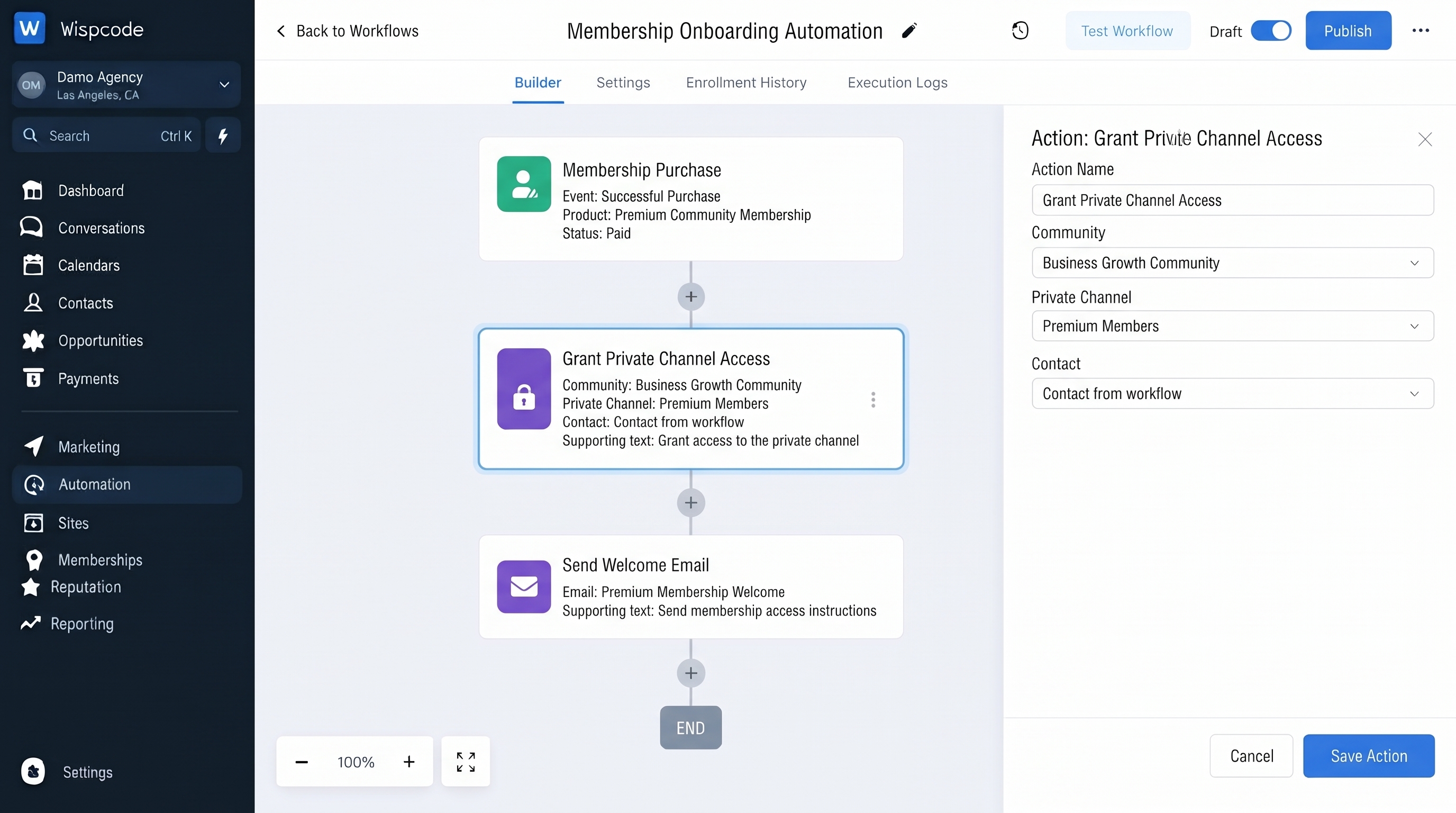This screenshot has height=813, width=1456.
Task: Go to Calendars in the sidebar
Action: tap(71, 265)
